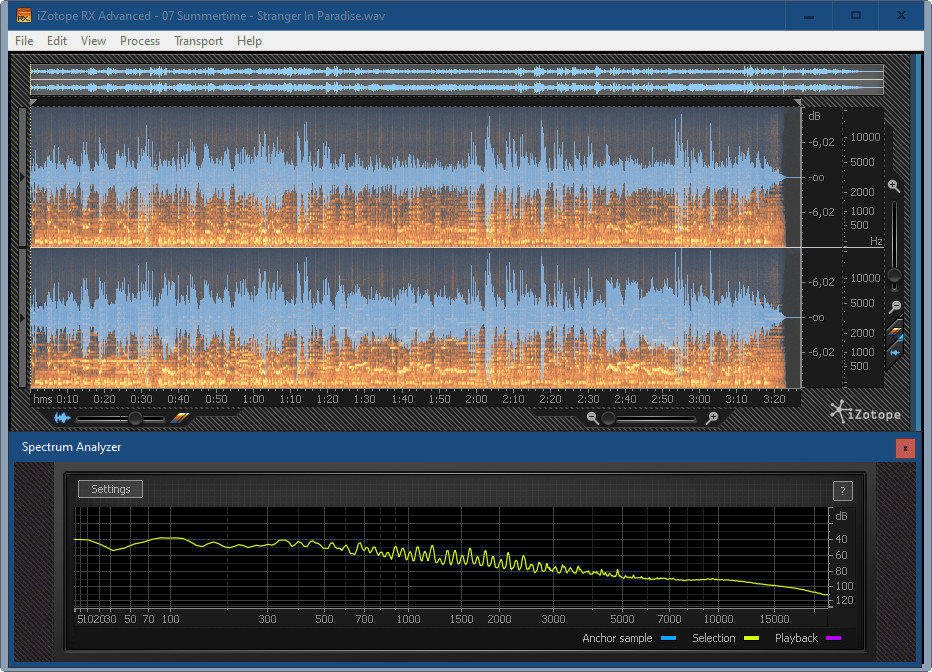Open the Edit menu

56,41
